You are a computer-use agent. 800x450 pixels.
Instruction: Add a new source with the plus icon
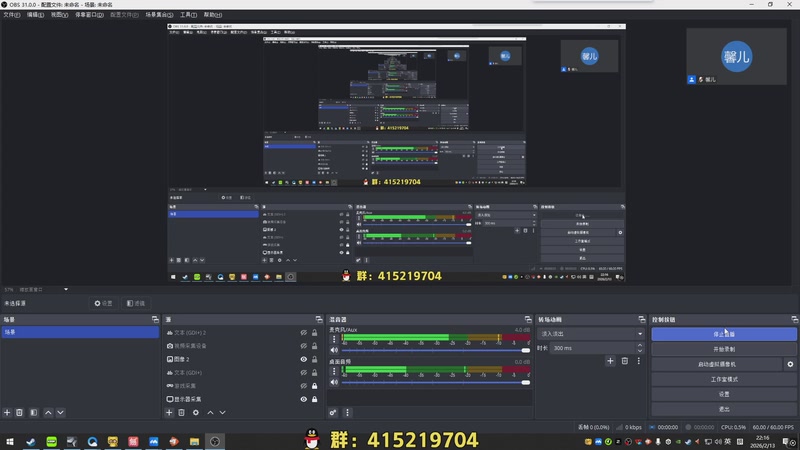[x=169, y=412]
